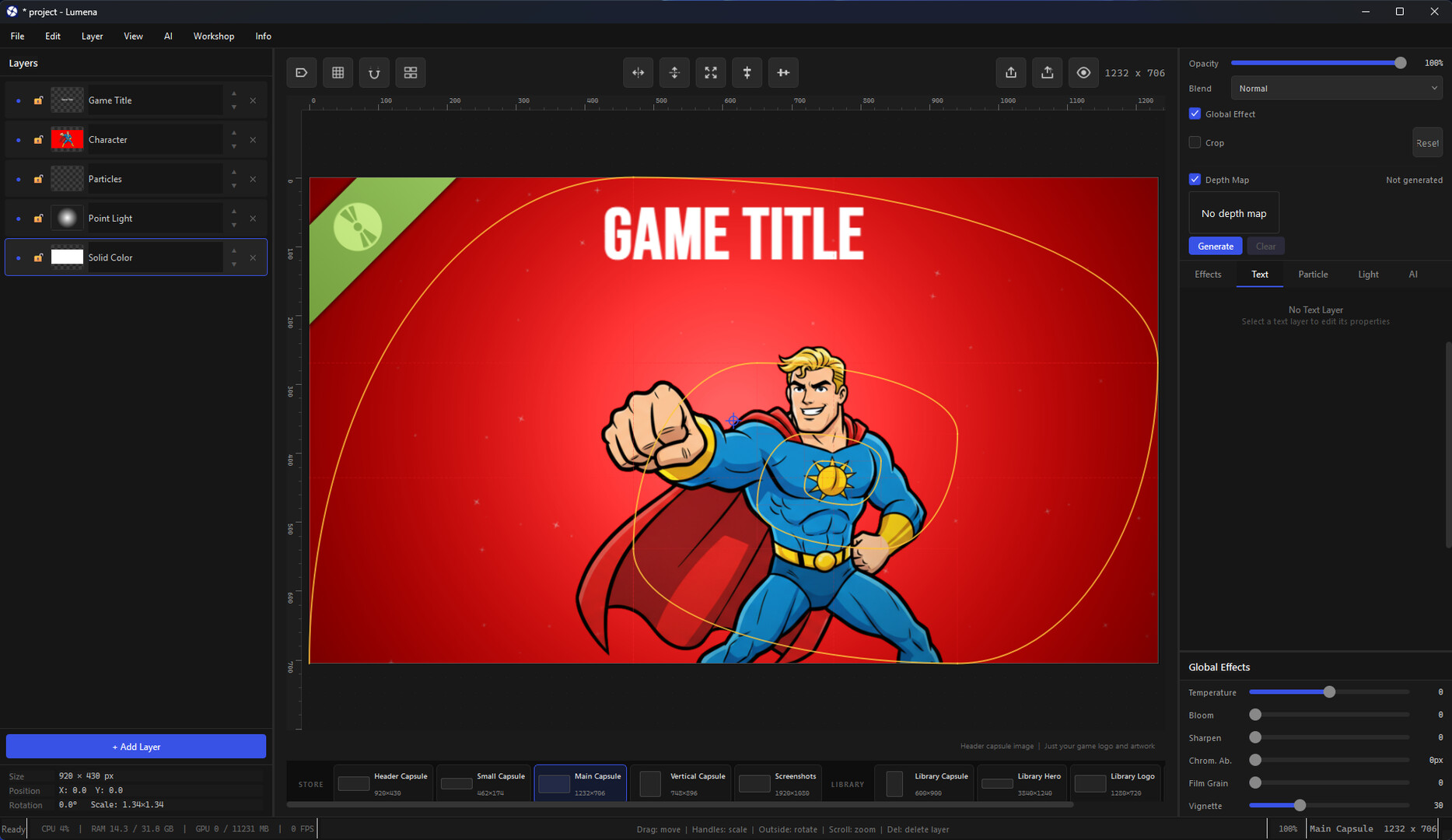Hide the Game Title layer visibility dot
1452x840 pixels.
click(x=19, y=100)
